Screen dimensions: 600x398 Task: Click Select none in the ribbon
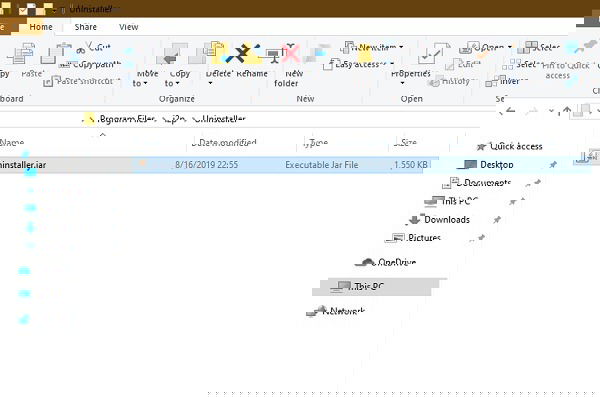point(520,64)
